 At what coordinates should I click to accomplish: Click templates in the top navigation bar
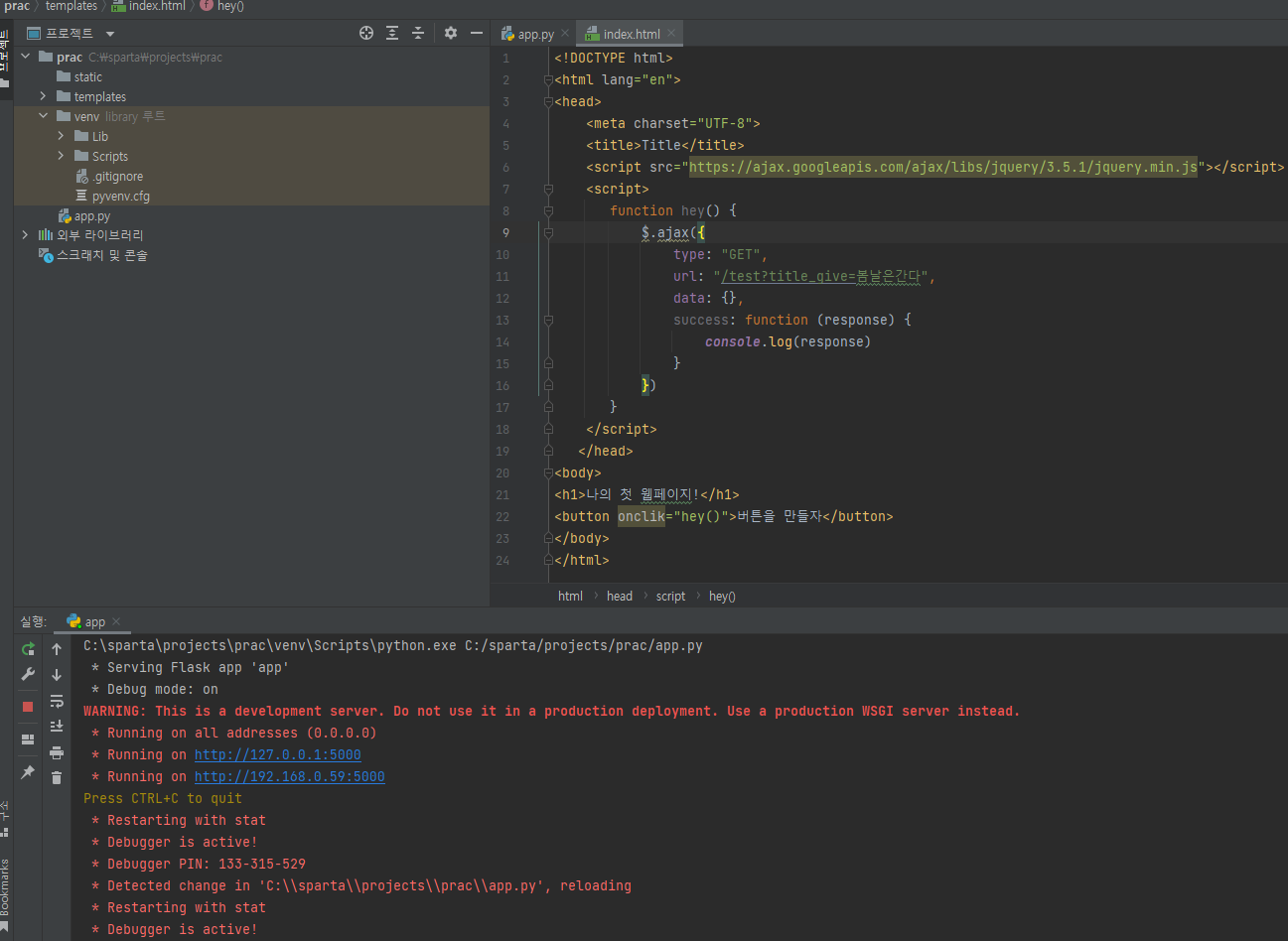(72, 6)
